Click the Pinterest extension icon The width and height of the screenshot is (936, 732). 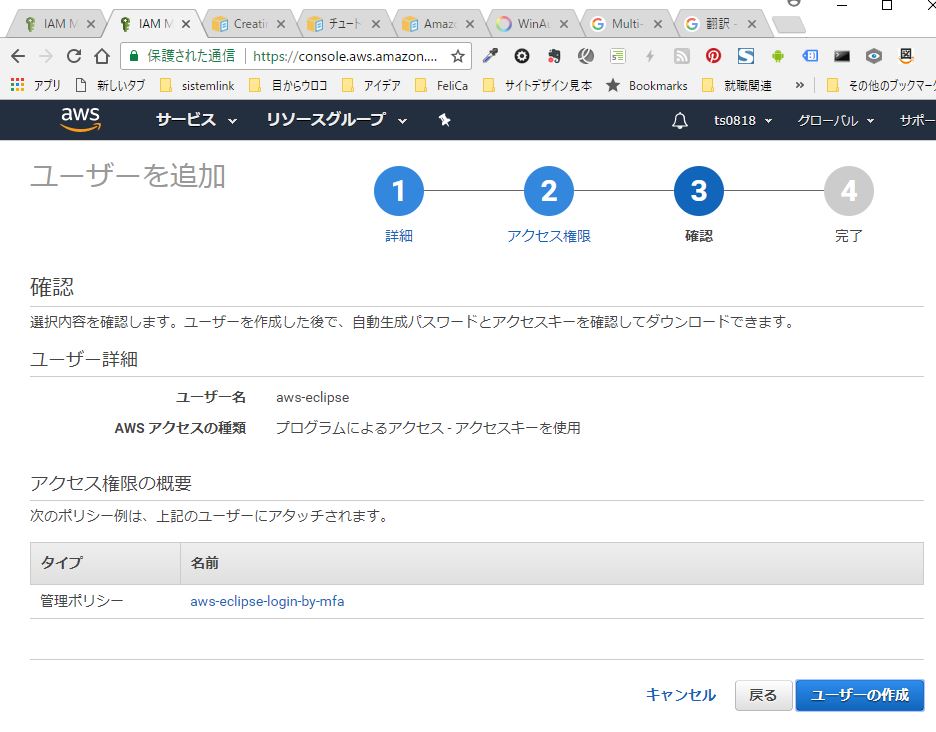point(713,56)
